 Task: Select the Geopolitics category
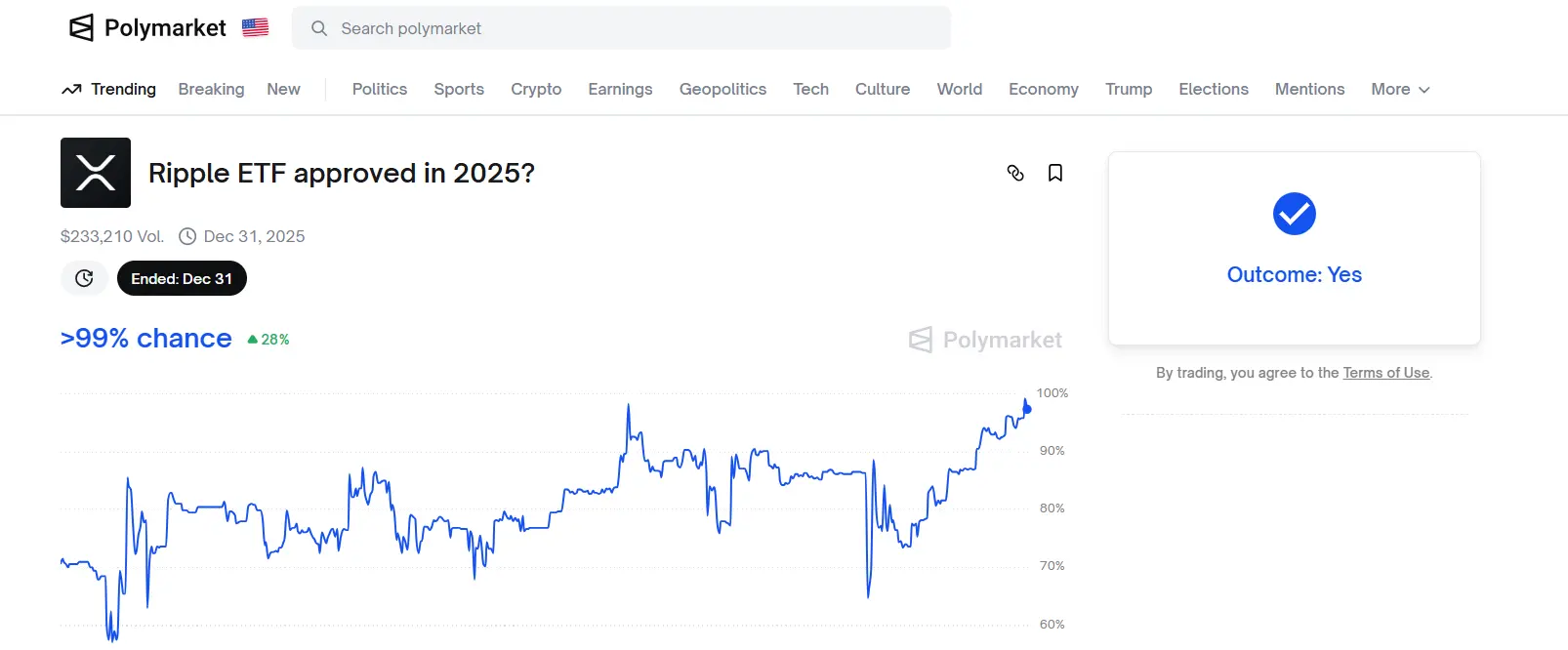pyautogui.click(x=722, y=90)
